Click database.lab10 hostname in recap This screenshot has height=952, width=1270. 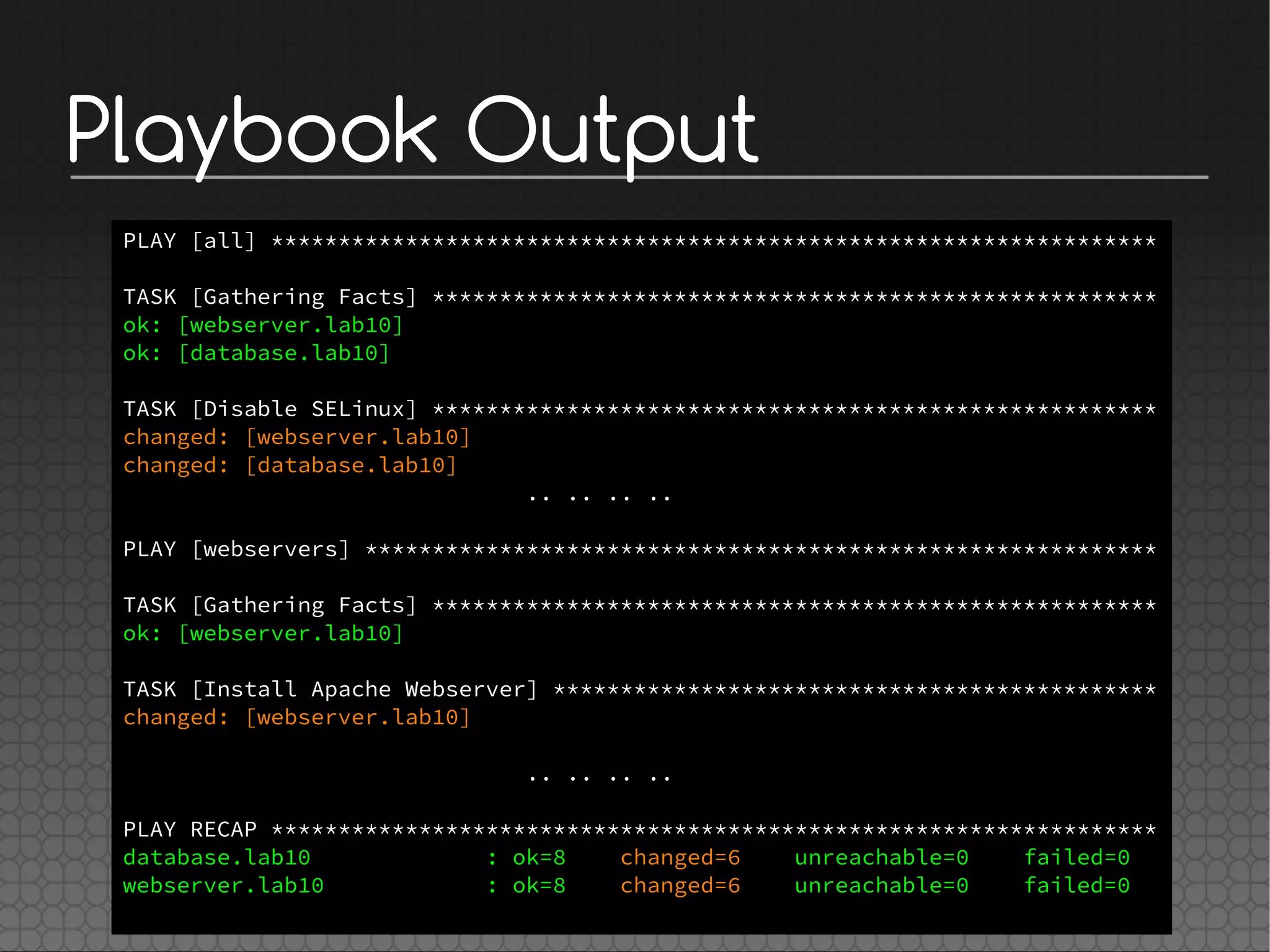click(216, 858)
